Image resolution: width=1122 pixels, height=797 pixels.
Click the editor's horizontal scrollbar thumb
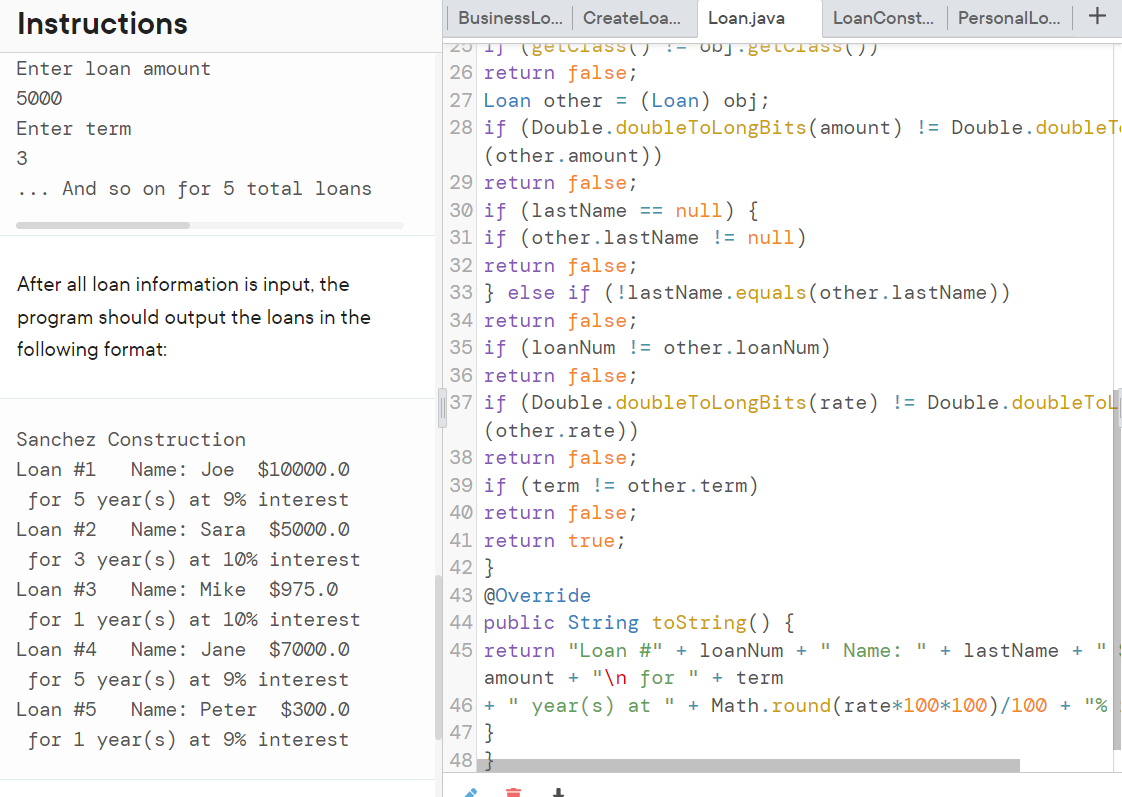tap(748, 766)
